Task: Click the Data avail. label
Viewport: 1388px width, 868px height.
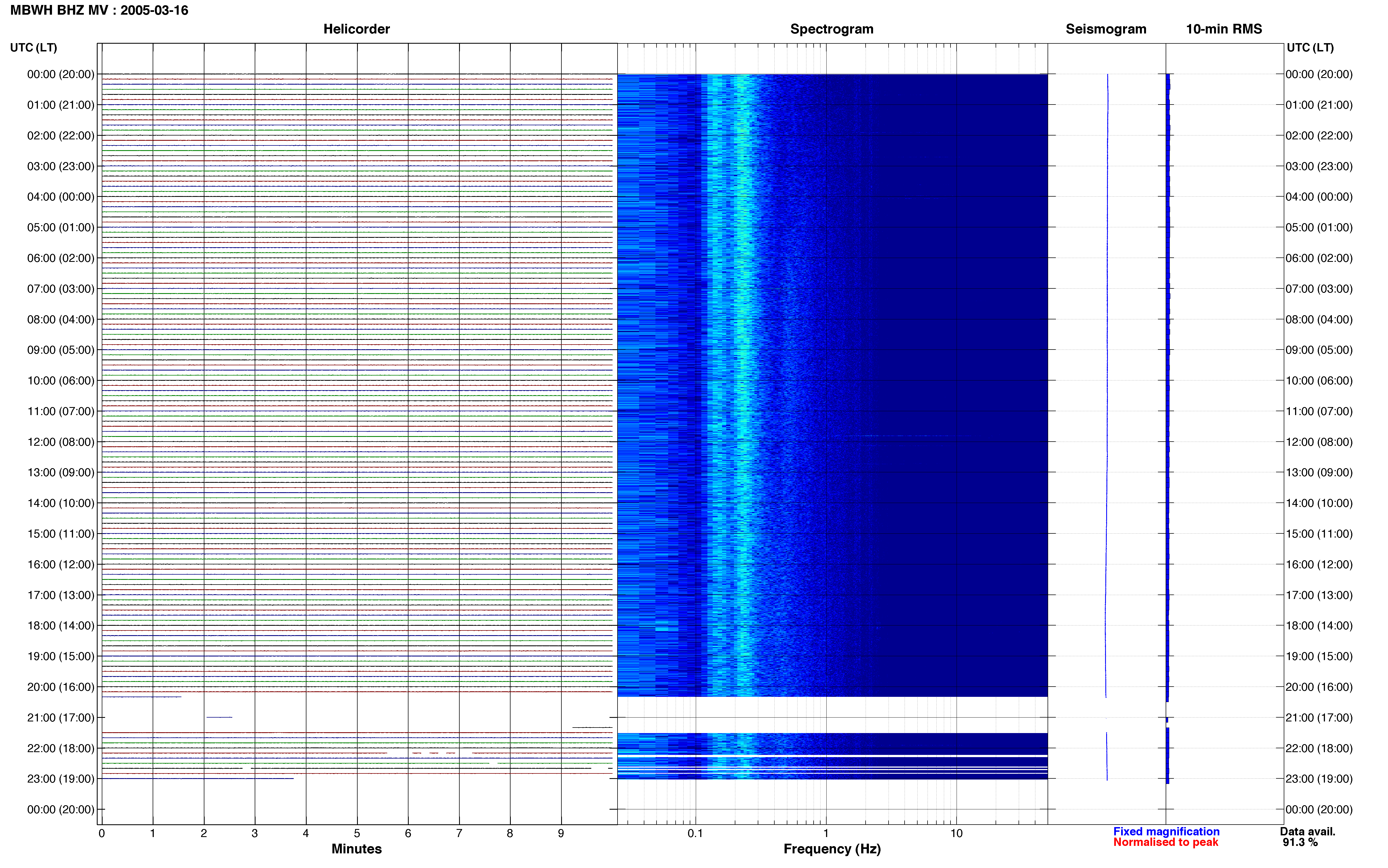Action: (x=1308, y=831)
